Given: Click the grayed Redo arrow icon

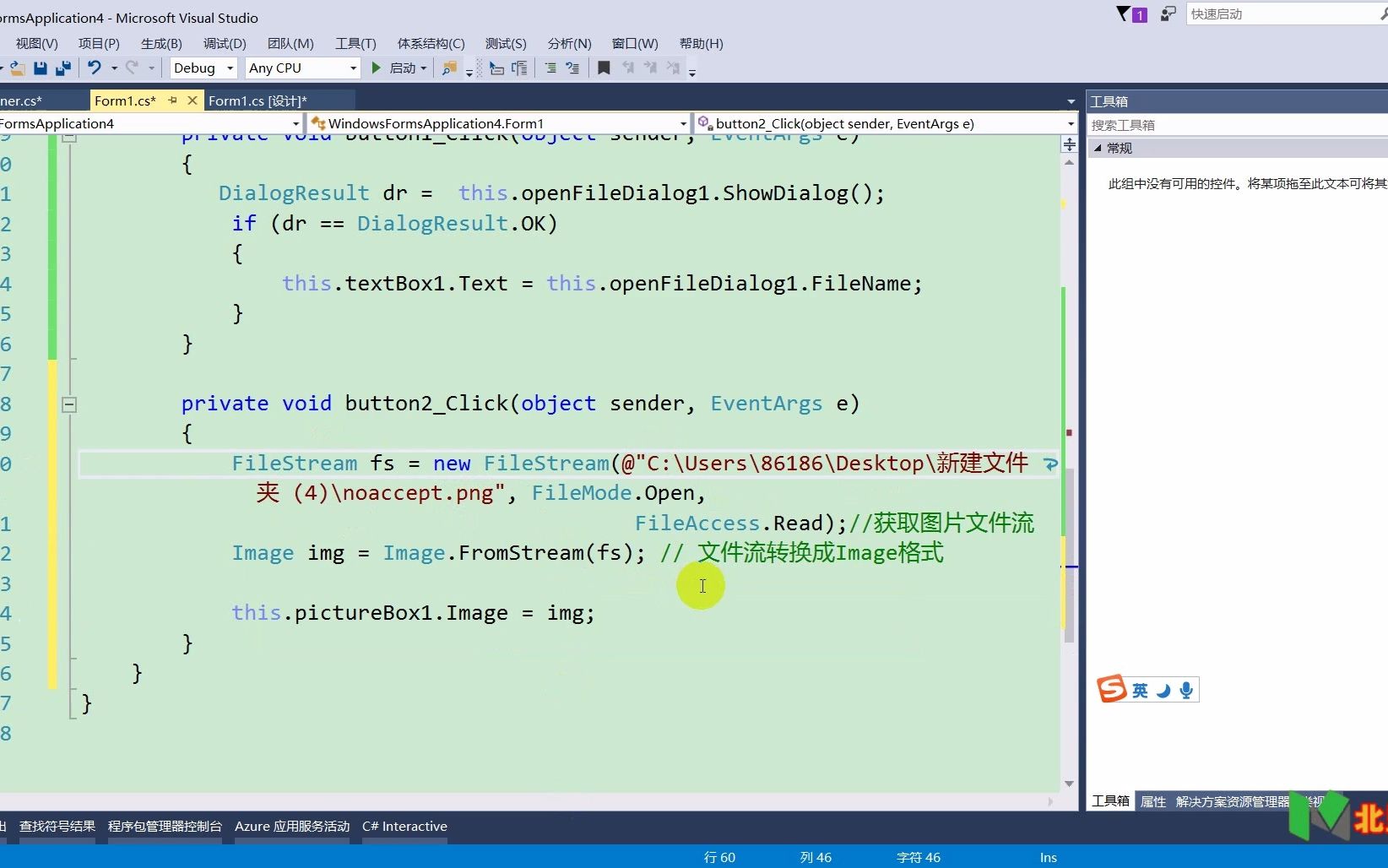Looking at the screenshot, I should (132, 68).
